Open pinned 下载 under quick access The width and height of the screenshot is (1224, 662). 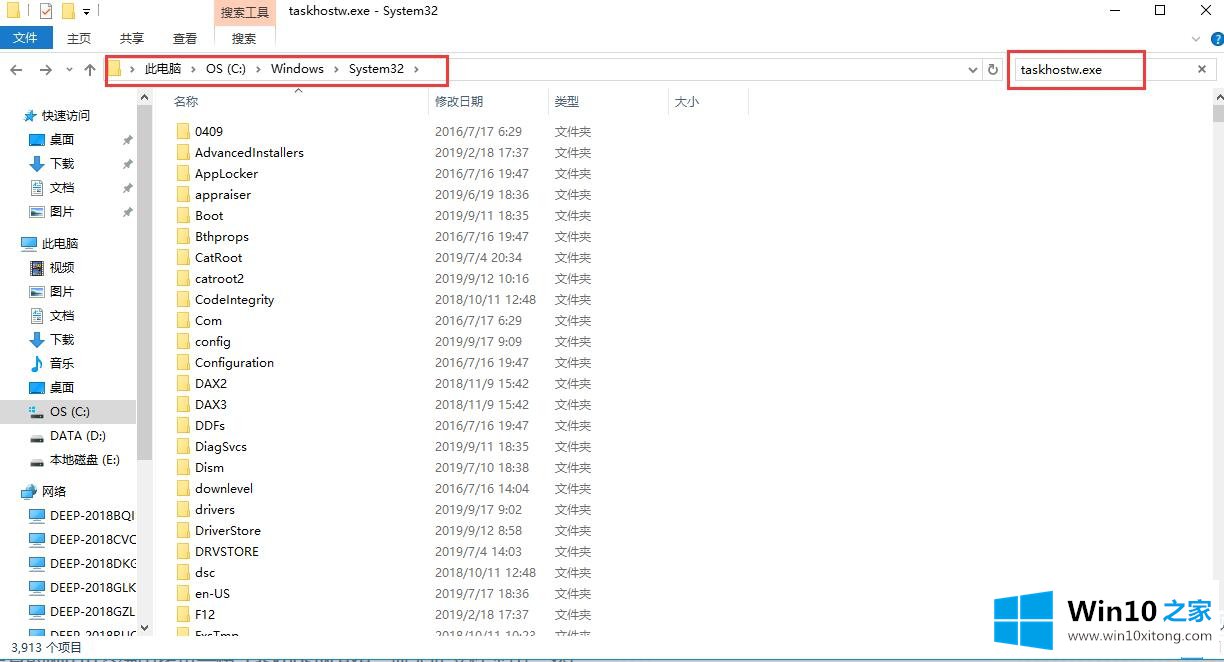[x=62, y=164]
